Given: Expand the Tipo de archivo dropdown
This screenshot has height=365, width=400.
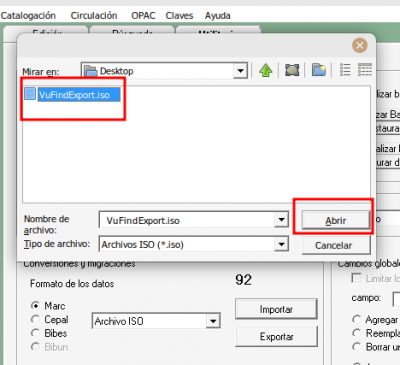Looking at the screenshot, I should tap(281, 244).
